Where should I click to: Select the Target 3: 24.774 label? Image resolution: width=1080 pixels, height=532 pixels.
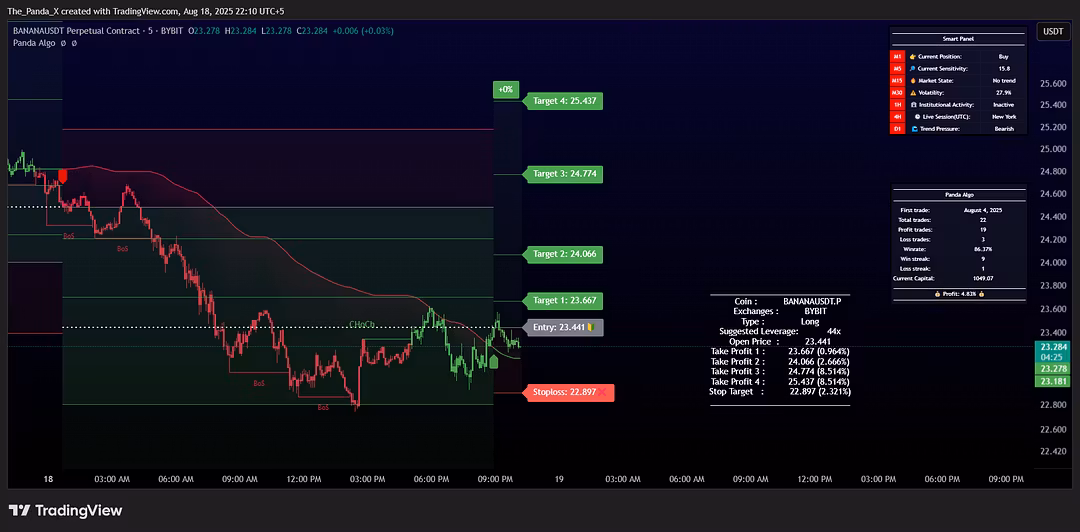tap(565, 174)
